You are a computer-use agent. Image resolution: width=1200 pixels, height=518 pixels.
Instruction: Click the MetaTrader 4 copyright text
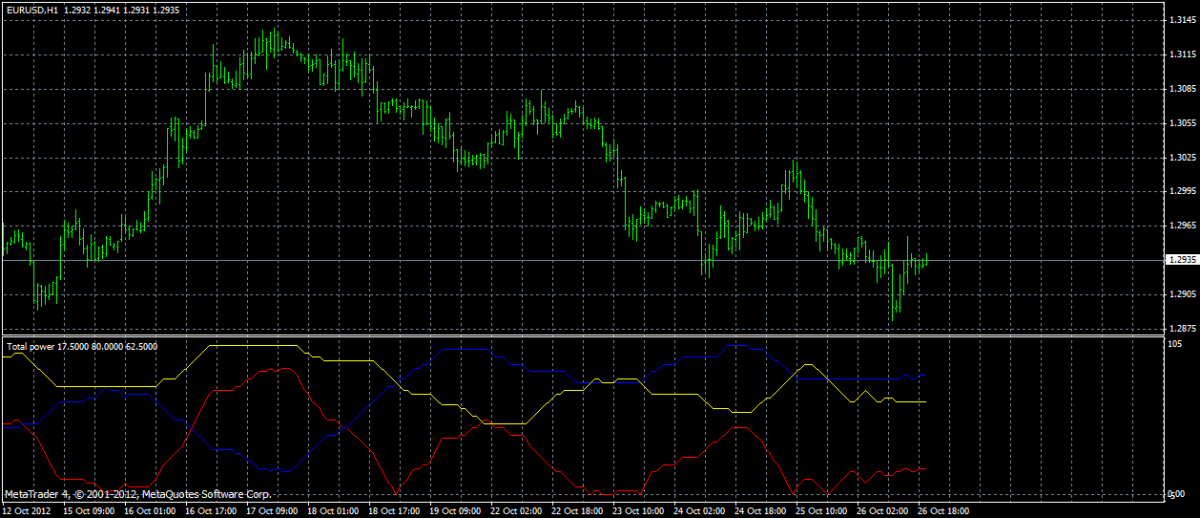click(138, 494)
